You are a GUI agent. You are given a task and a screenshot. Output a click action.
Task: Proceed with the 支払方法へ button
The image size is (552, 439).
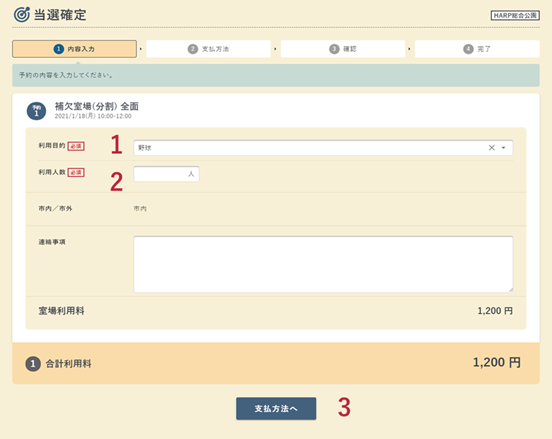point(276,408)
